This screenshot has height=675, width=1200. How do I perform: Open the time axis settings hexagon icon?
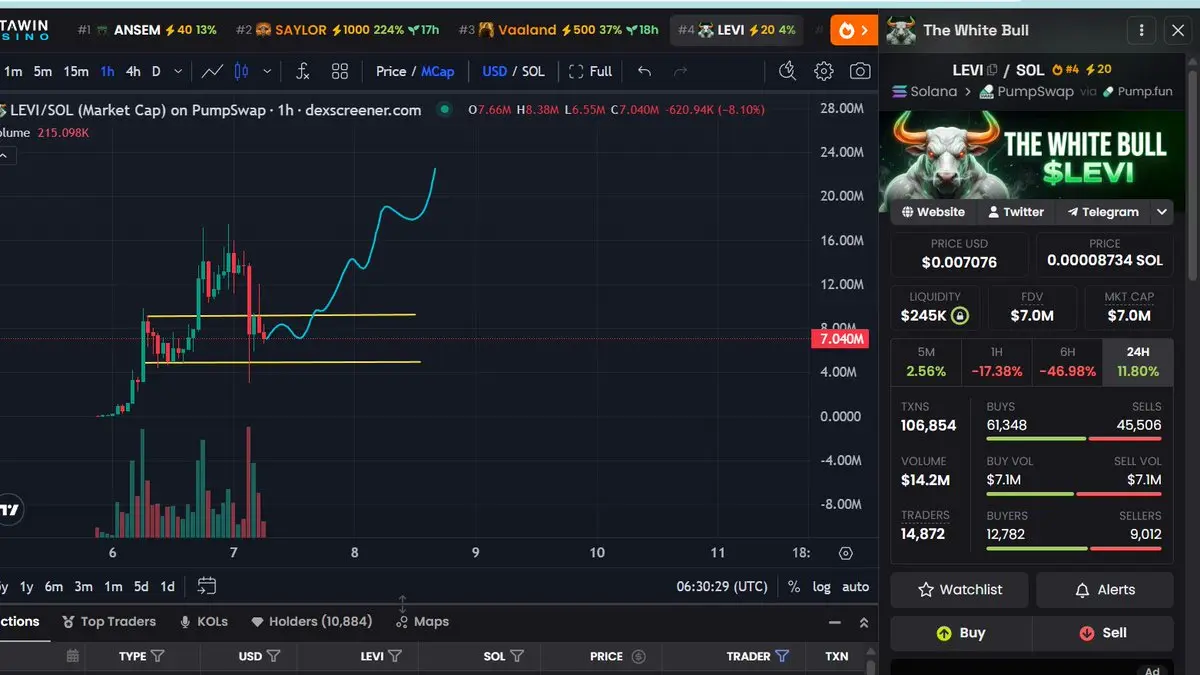coord(846,553)
